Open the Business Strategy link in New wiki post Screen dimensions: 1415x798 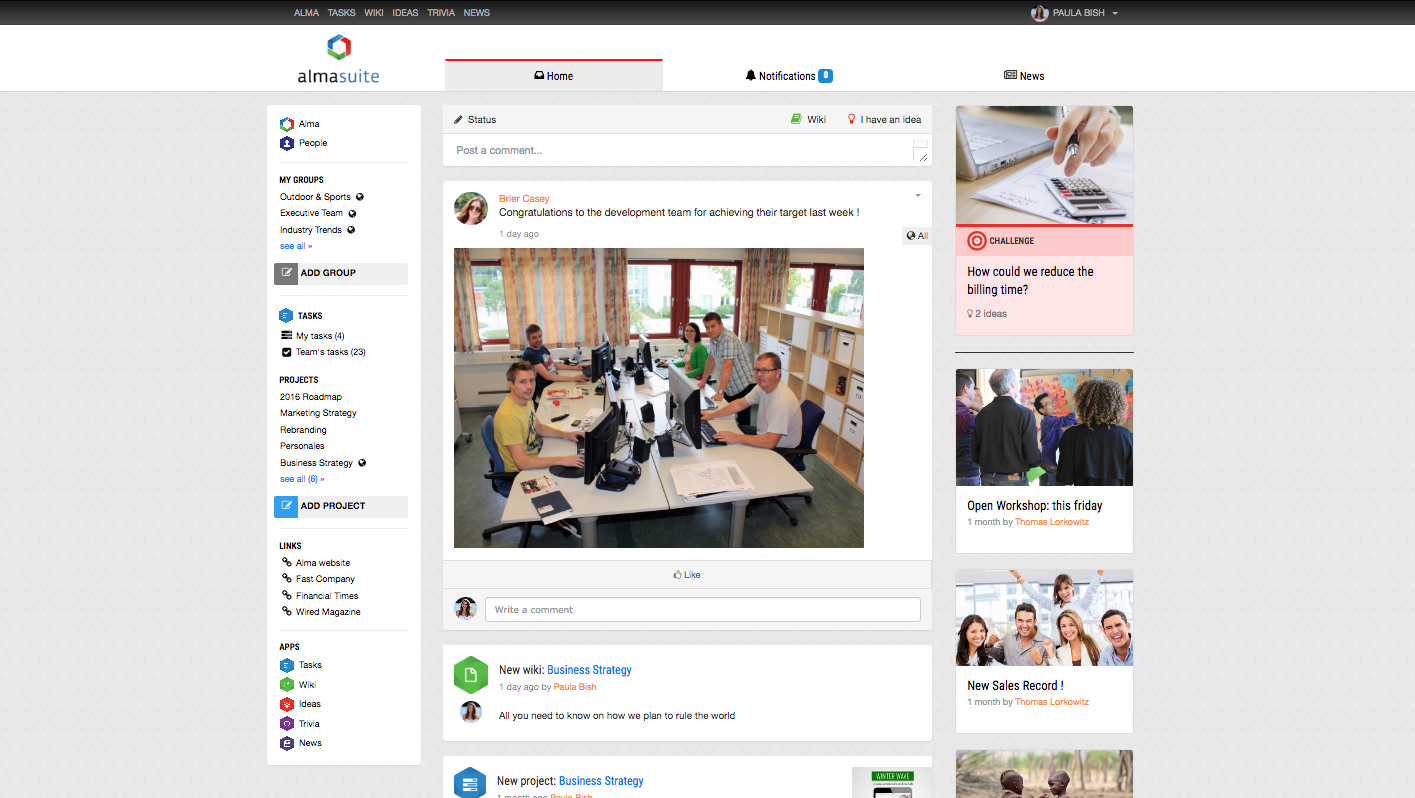point(589,670)
